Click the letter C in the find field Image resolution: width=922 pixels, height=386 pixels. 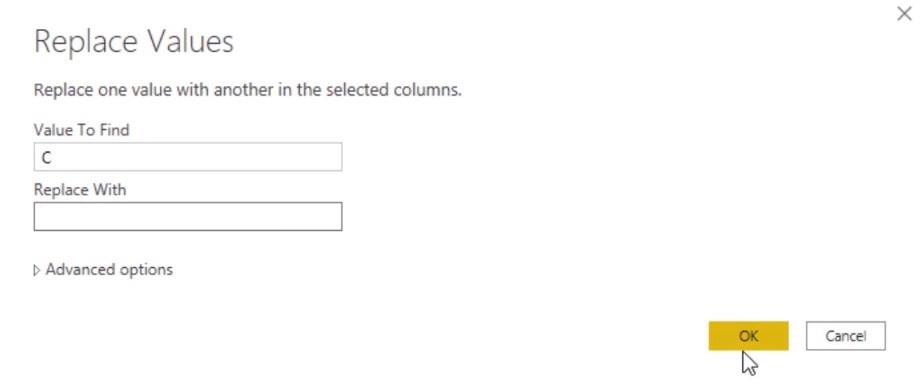click(46, 158)
